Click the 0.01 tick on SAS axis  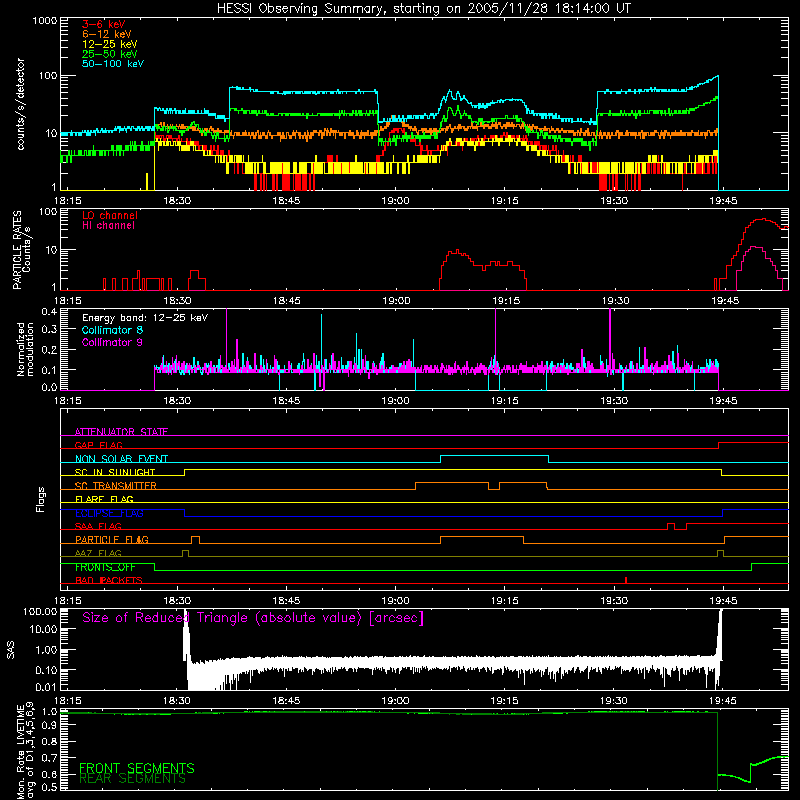coord(45,687)
